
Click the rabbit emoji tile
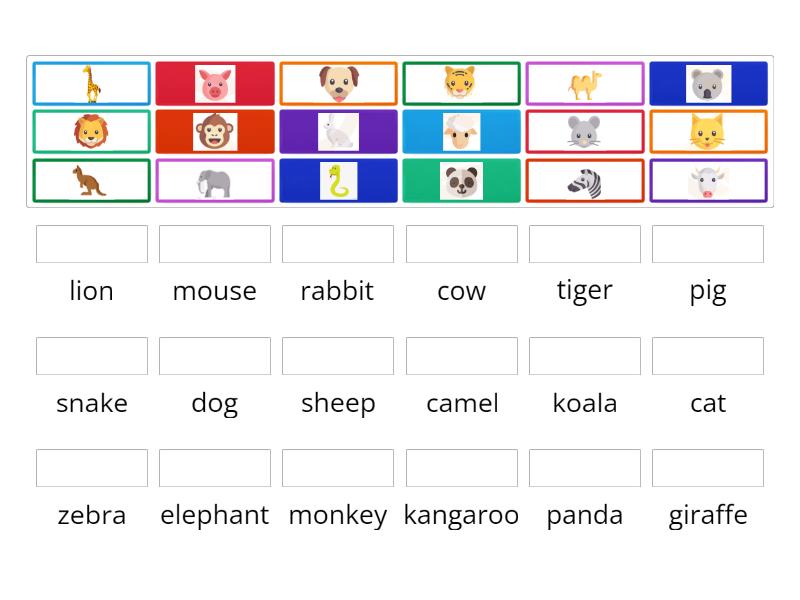pyautogui.click(x=338, y=131)
